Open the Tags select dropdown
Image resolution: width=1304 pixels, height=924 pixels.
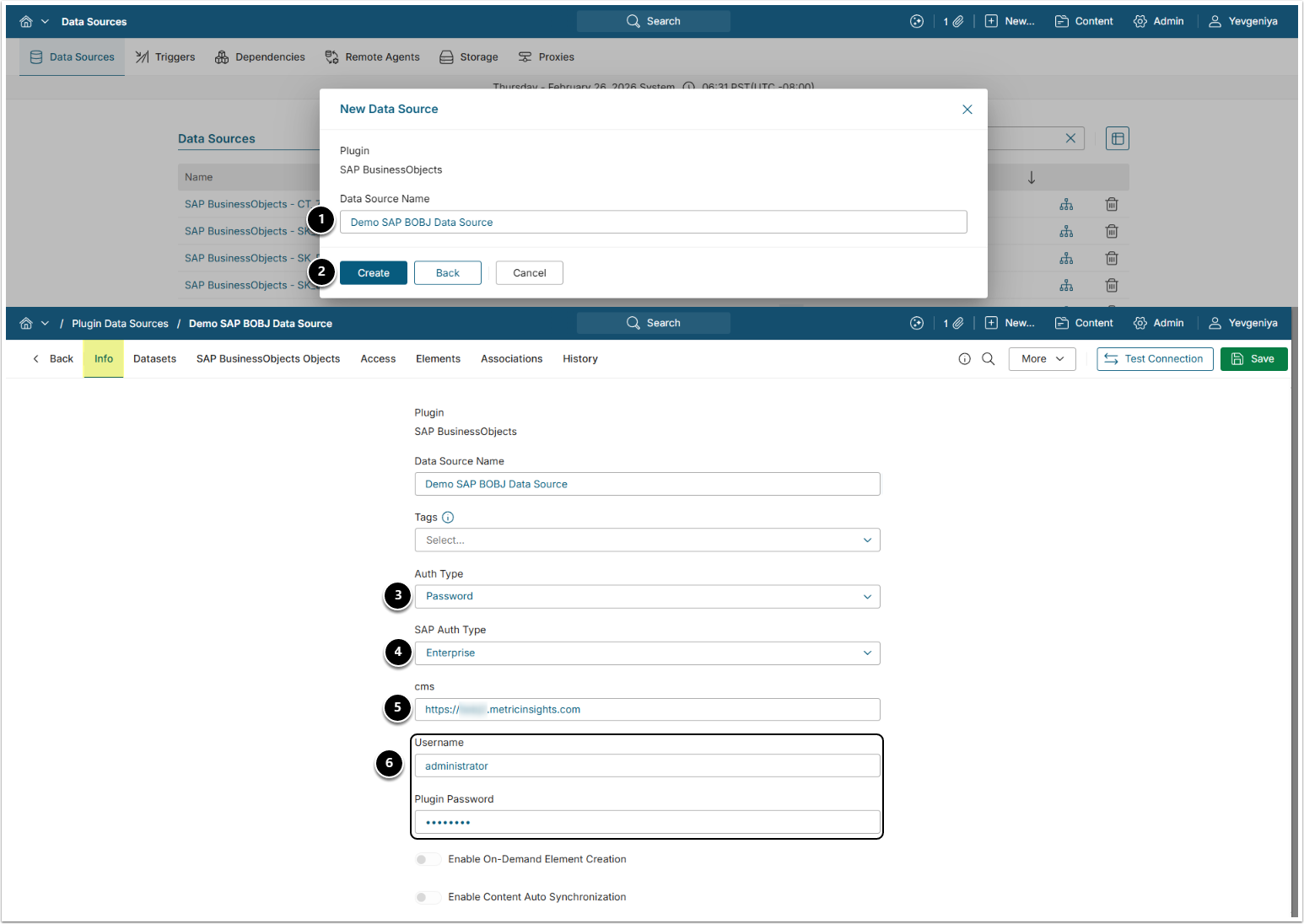647,540
